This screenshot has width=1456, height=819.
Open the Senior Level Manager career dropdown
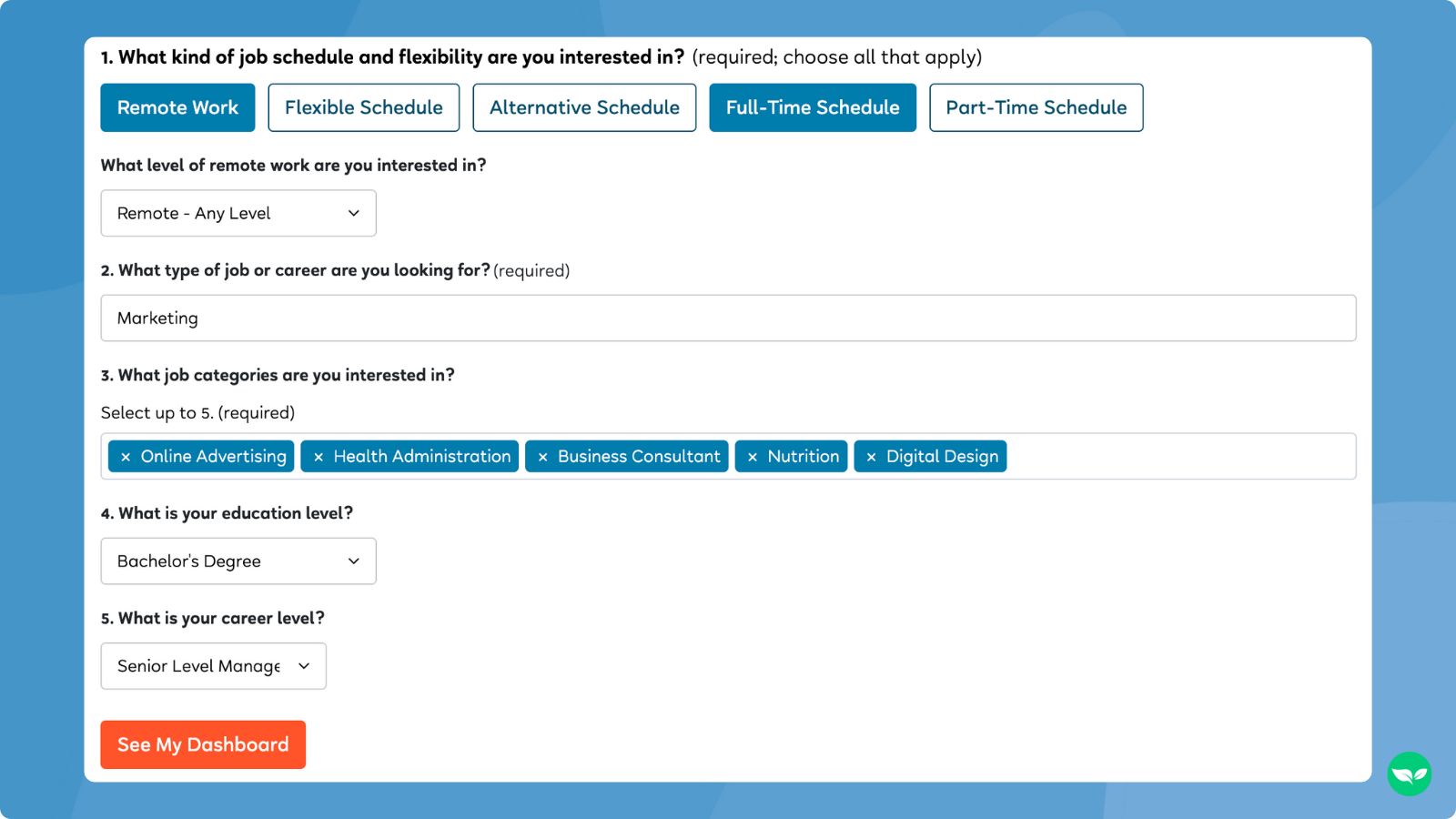pos(213,665)
